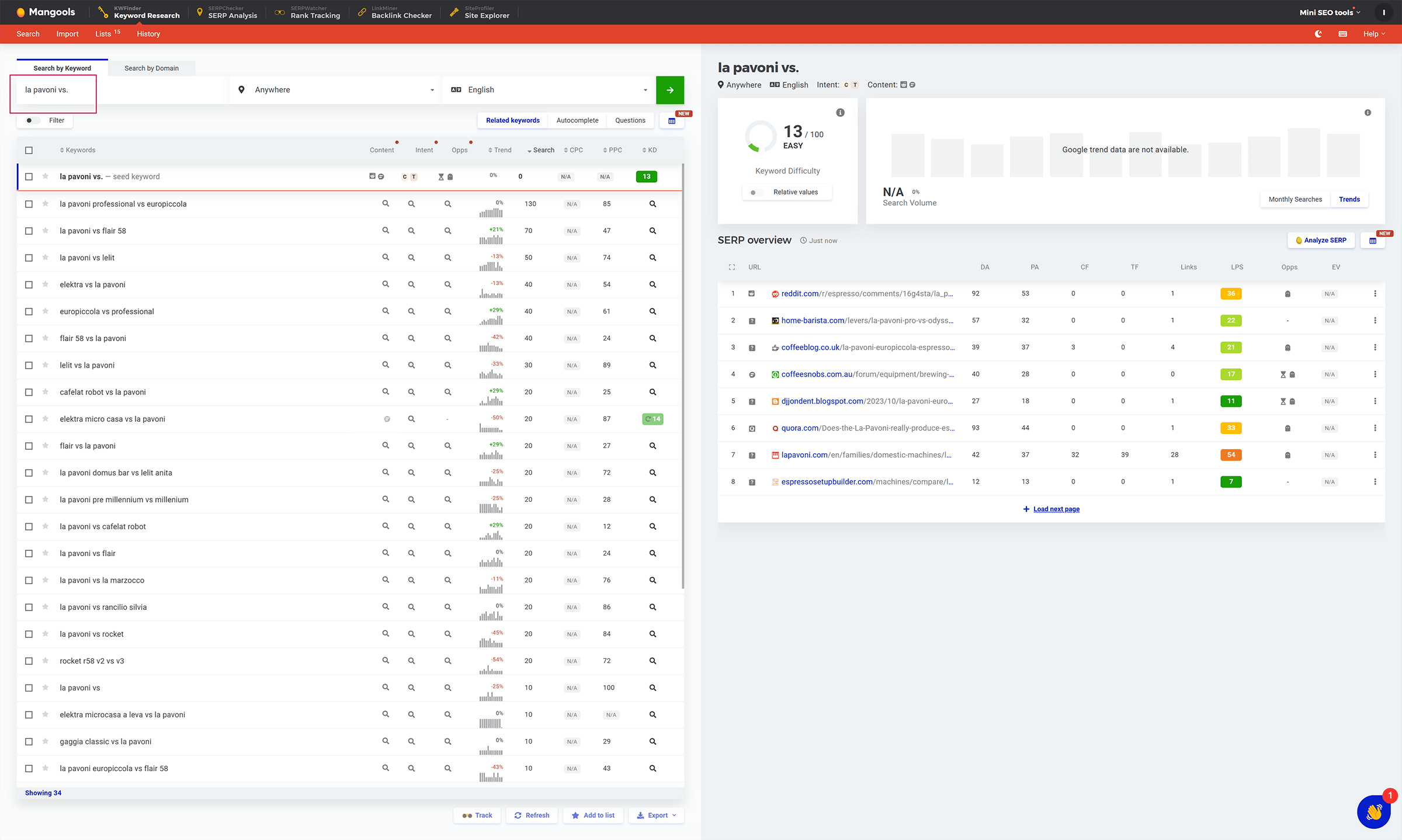This screenshot has height=840, width=1402.
Task: Click info icon in Keyword Difficulty card
Action: tap(840, 113)
